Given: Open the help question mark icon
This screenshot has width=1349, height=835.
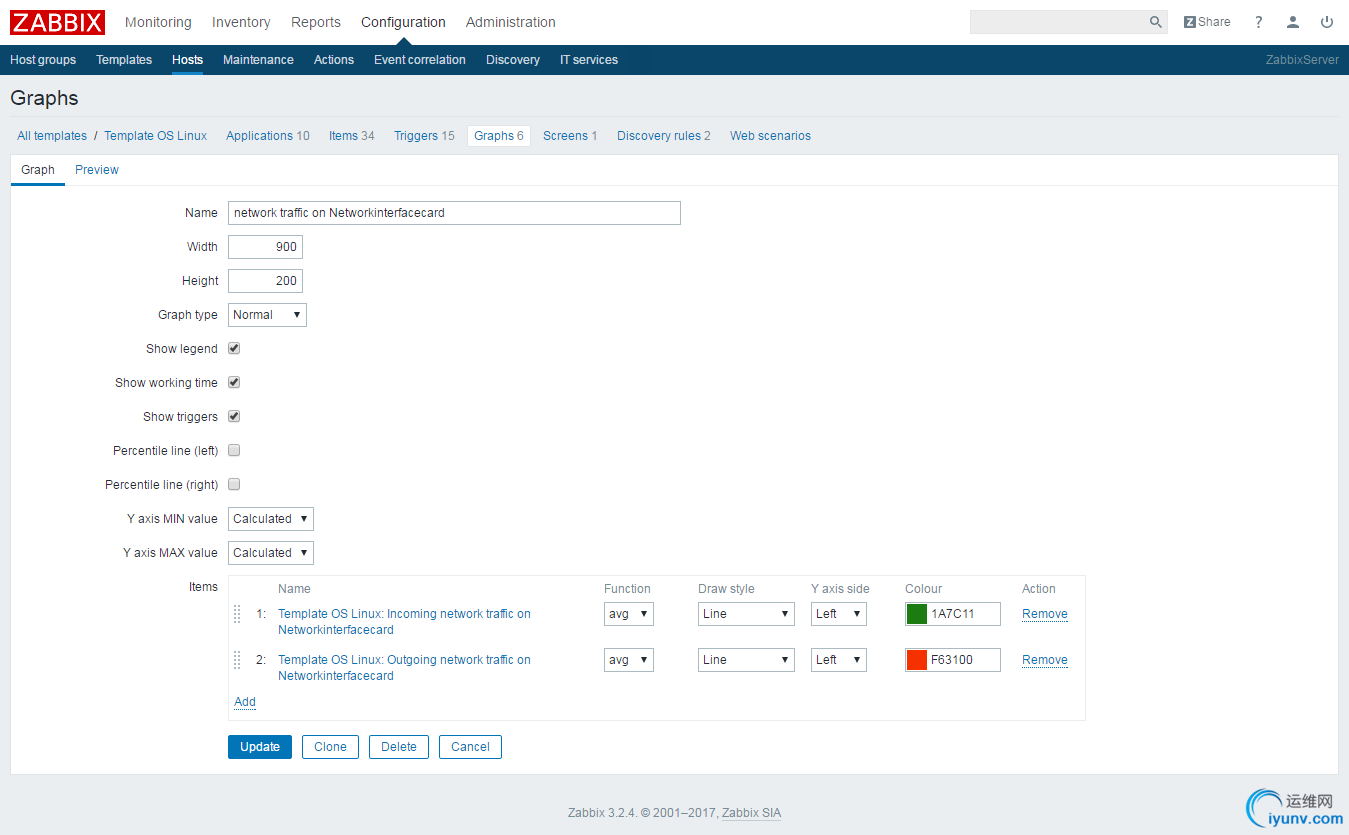Looking at the screenshot, I should coord(1259,22).
